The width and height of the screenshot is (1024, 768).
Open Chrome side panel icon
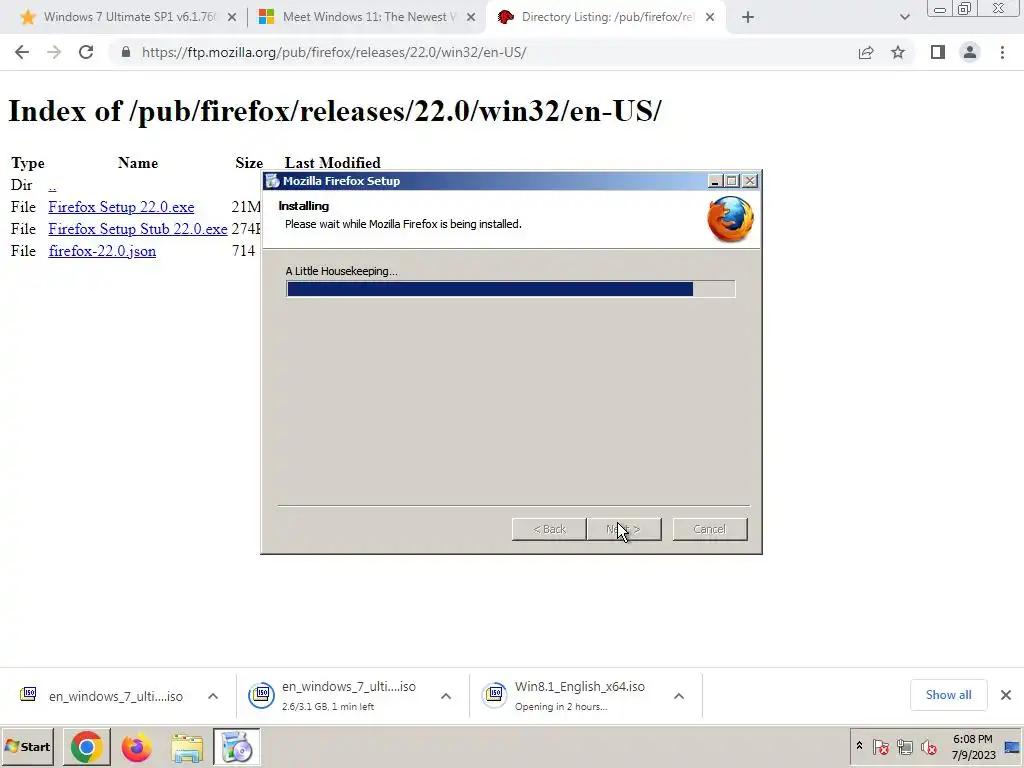938,52
